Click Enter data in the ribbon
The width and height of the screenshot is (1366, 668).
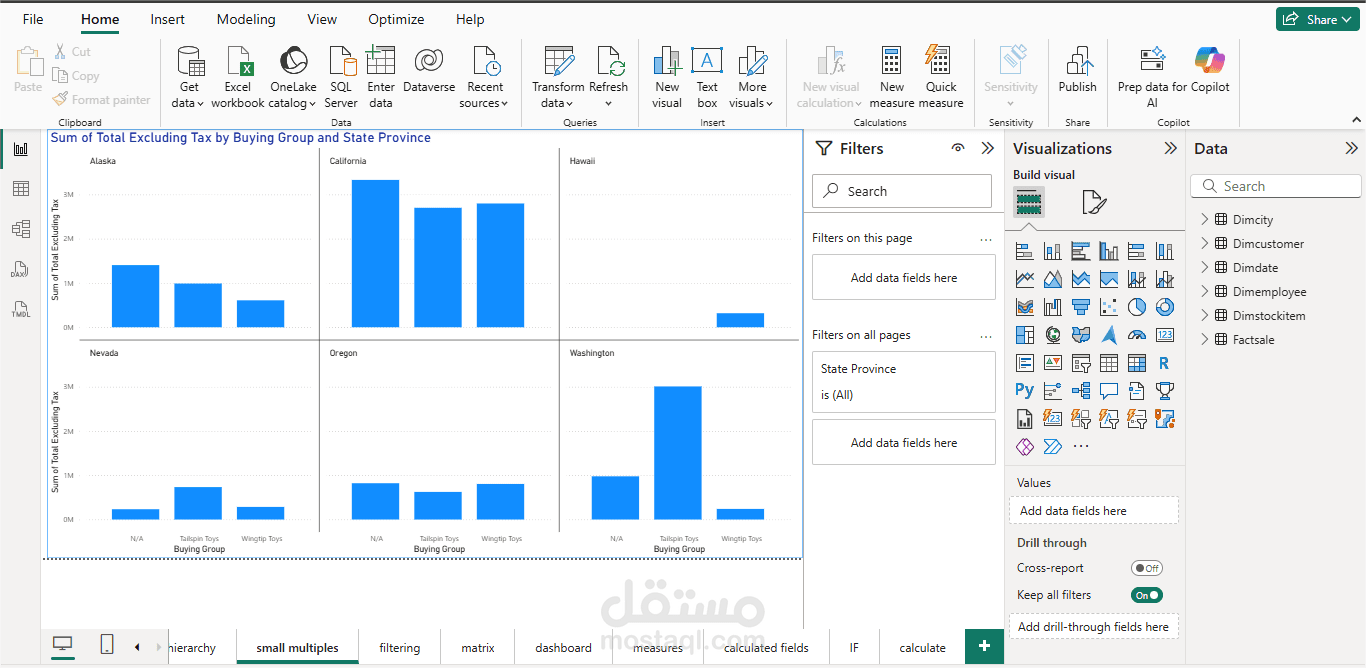coord(381,77)
